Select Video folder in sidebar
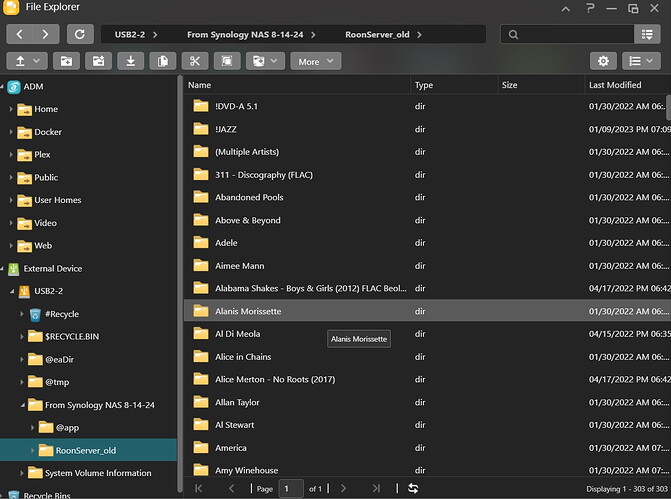Image resolution: width=671 pixels, height=499 pixels. pyautogui.click(x=45, y=223)
